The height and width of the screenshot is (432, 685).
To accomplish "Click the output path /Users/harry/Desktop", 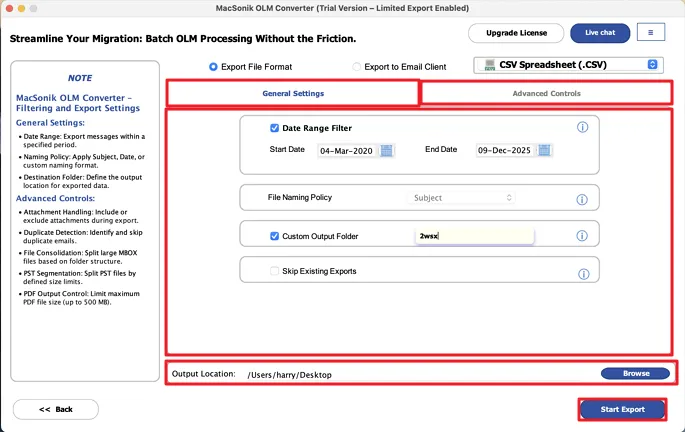I will [289, 375].
